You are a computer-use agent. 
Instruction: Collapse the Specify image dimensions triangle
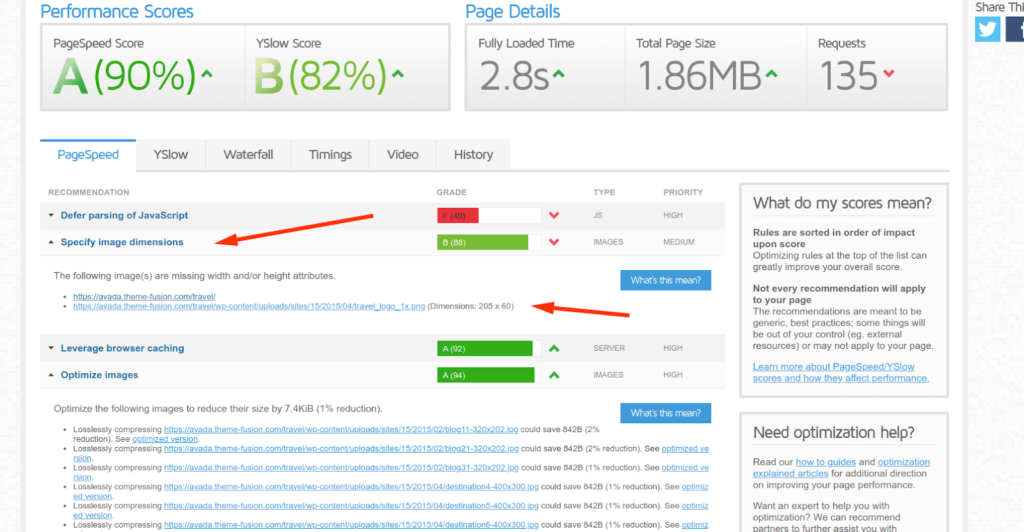[51, 242]
